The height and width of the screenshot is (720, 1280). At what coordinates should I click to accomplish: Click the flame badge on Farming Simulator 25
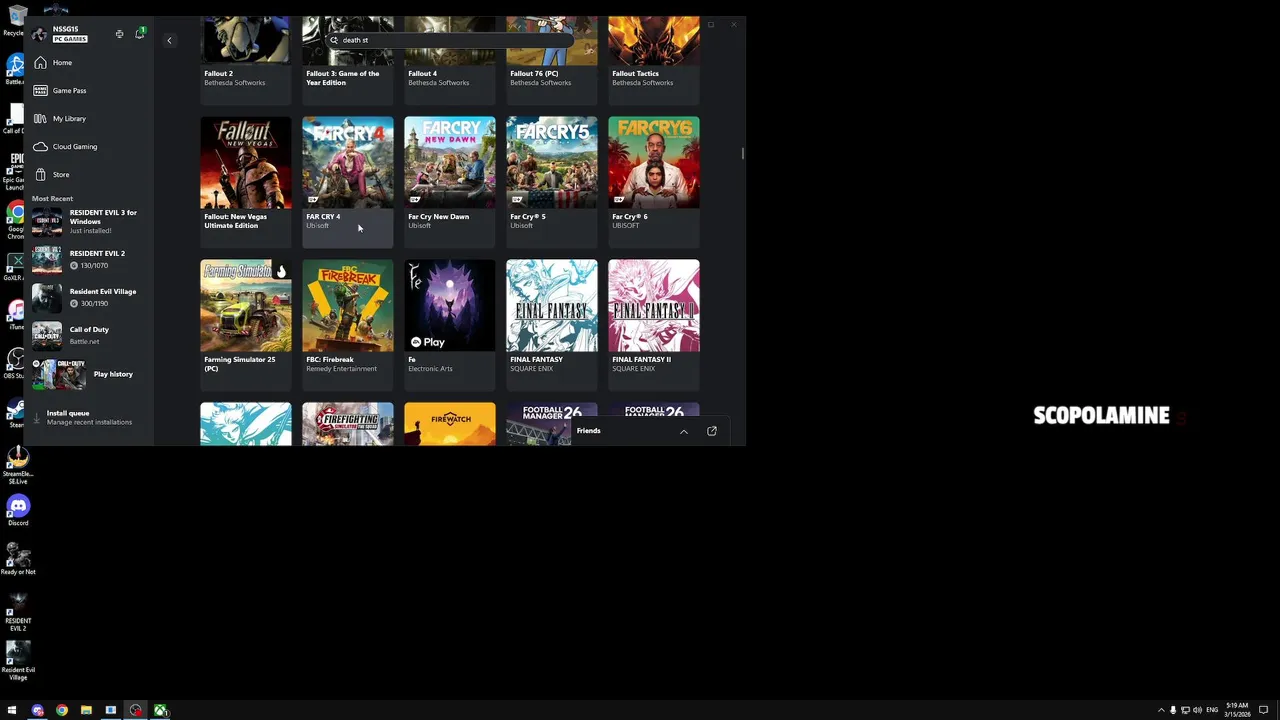pyautogui.click(x=281, y=271)
